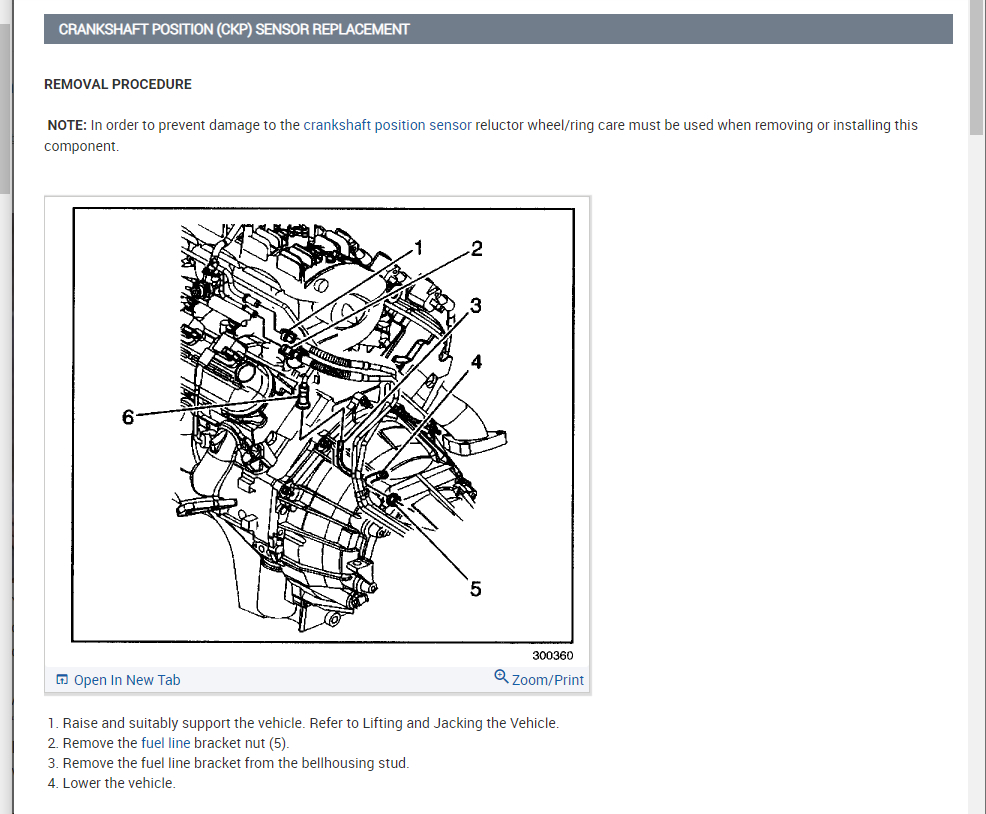Click the magnifier zoom icon
The width and height of the screenshot is (986, 814).
click(501, 676)
